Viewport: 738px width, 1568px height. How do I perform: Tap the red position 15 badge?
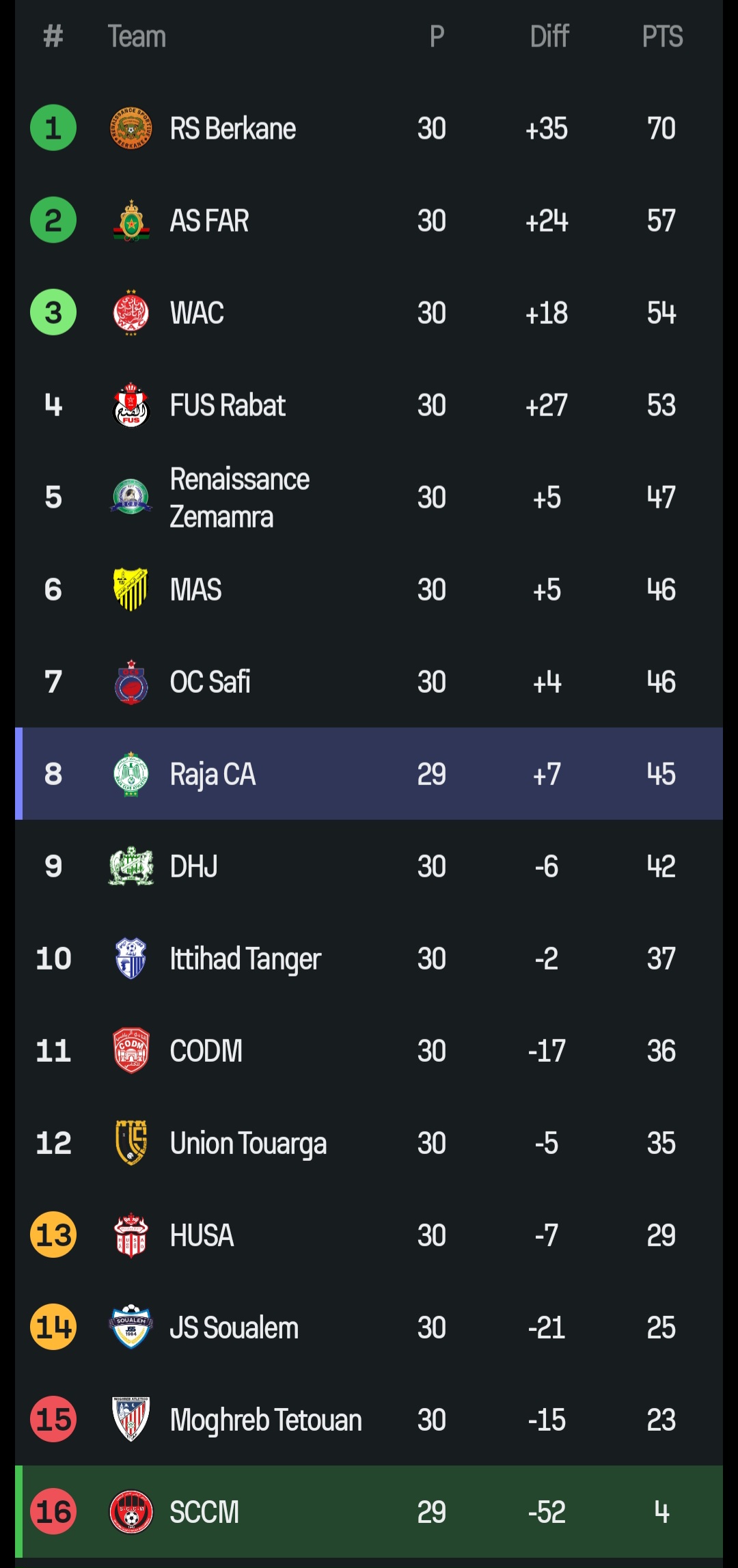[53, 1420]
